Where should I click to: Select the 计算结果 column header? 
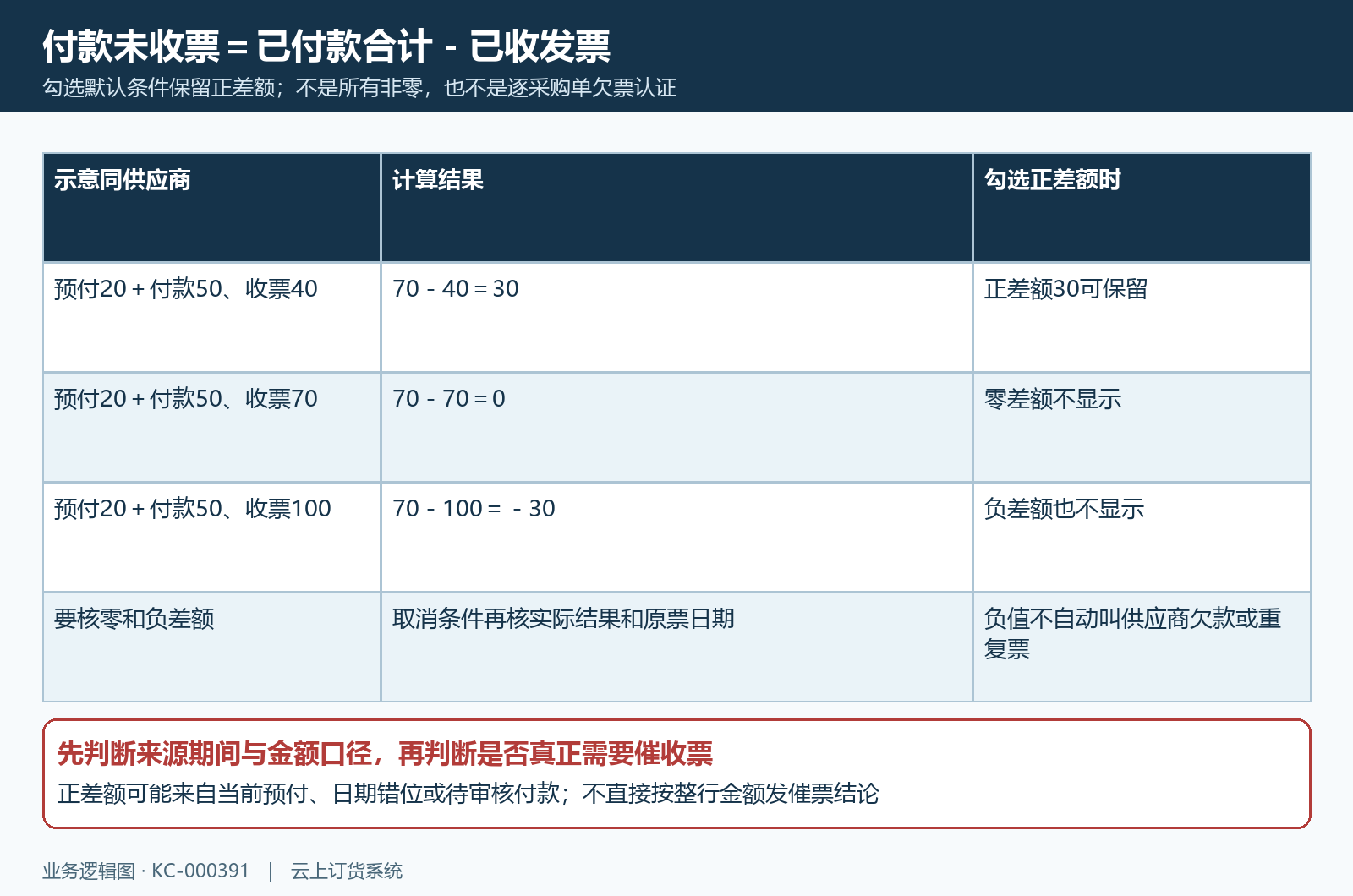click(x=676, y=207)
